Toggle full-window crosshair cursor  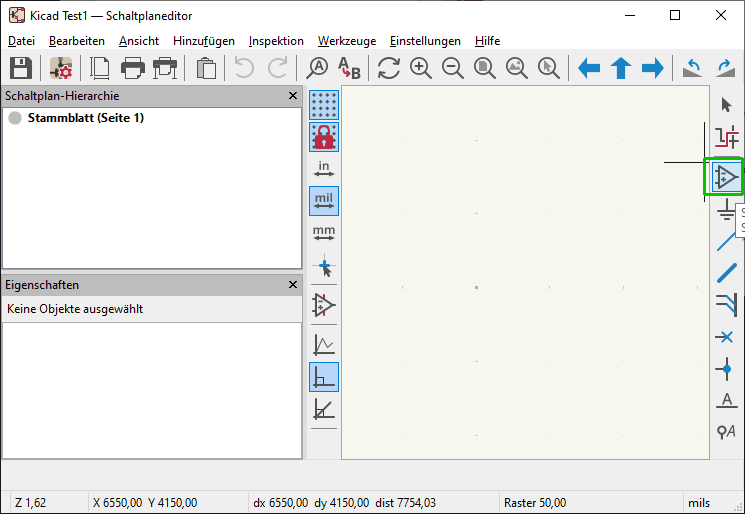coord(324,267)
